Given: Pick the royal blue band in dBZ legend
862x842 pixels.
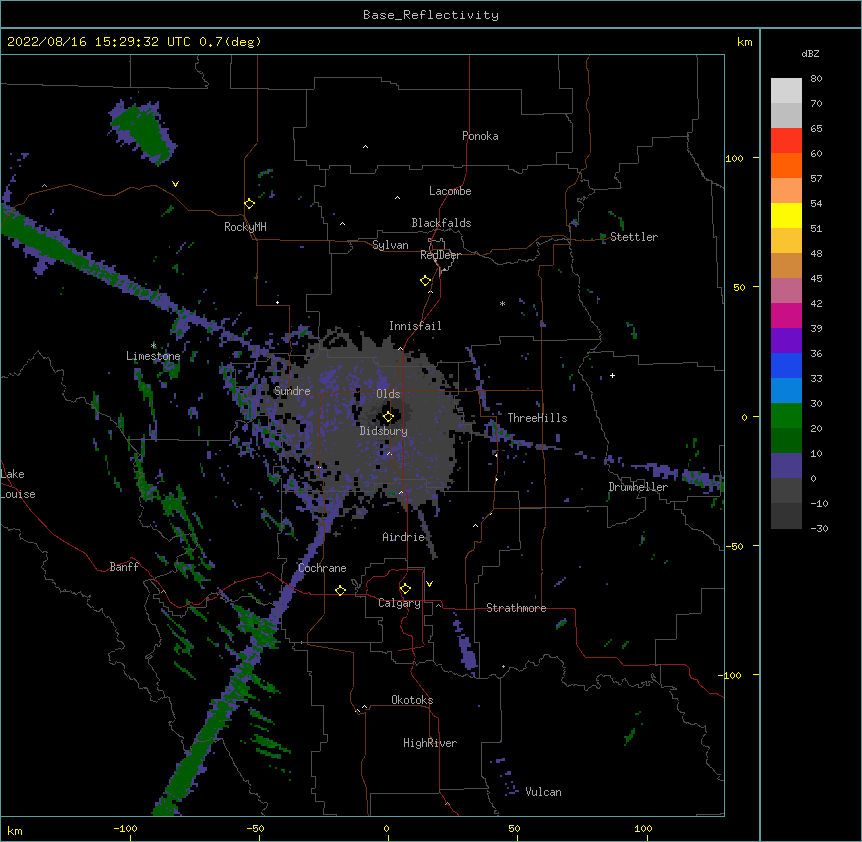Looking at the screenshot, I should [786, 366].
